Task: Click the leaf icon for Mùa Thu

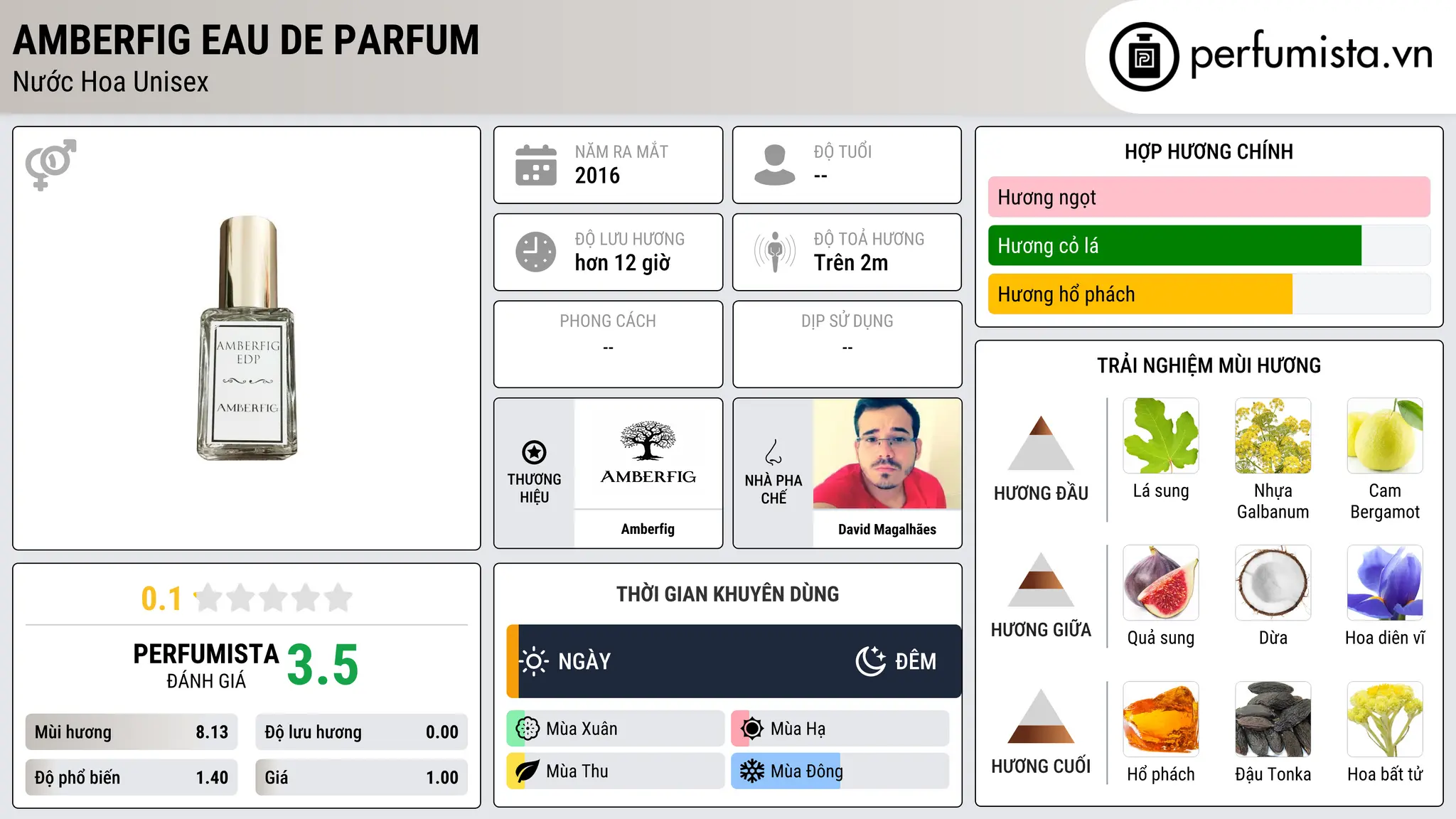Action: [528, 771]
